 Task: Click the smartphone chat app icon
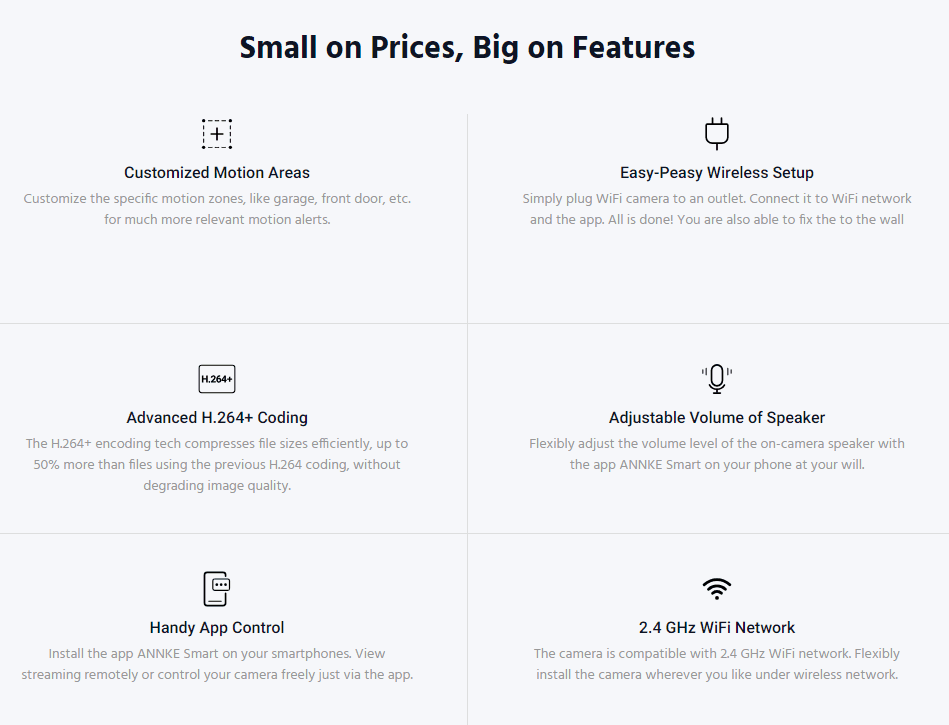click(217, 588)
